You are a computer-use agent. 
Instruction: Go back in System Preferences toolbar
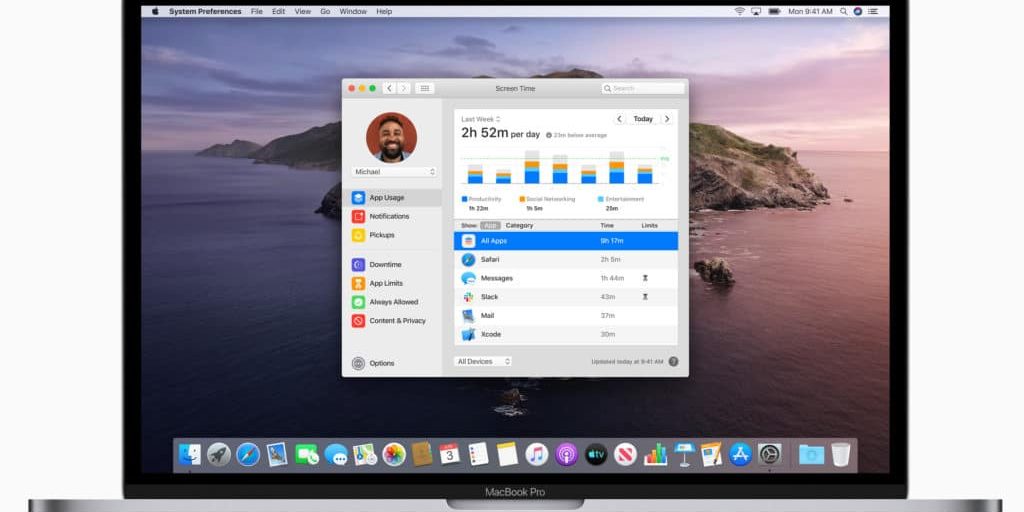coord(389,88)
